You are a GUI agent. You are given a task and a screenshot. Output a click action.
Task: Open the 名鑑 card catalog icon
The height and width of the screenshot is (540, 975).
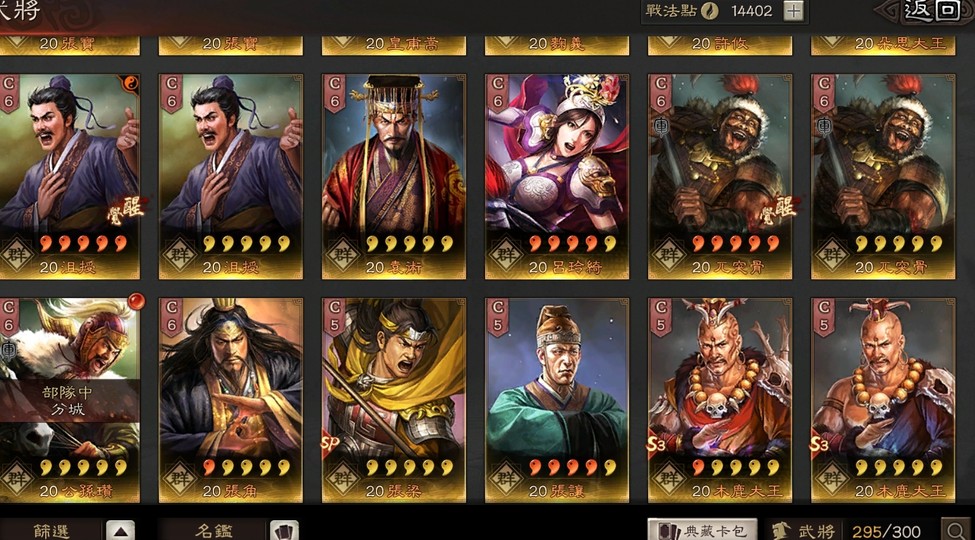coord(284,531)
